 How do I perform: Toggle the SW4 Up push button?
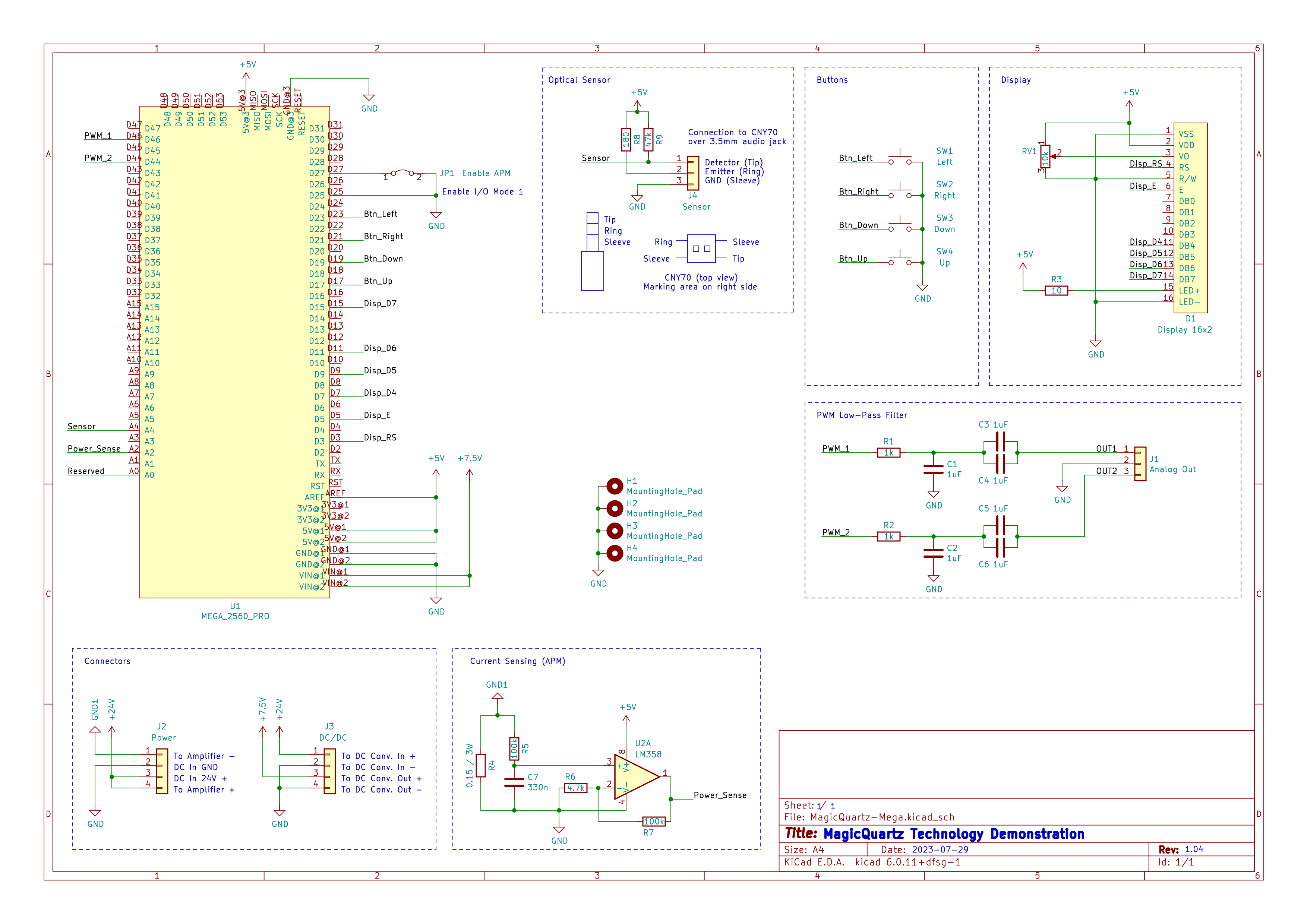point(899,260)
